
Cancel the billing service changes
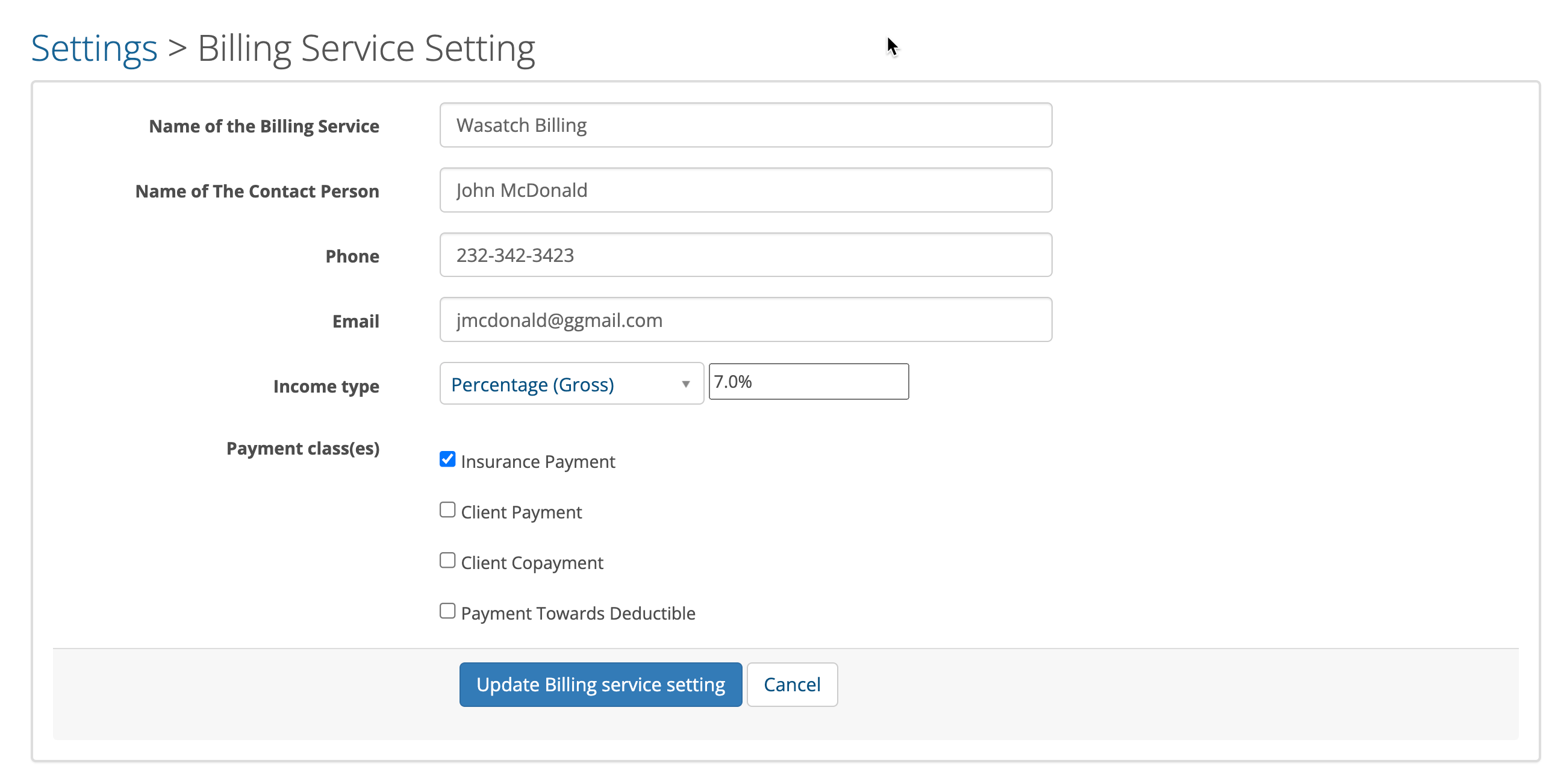792,685
